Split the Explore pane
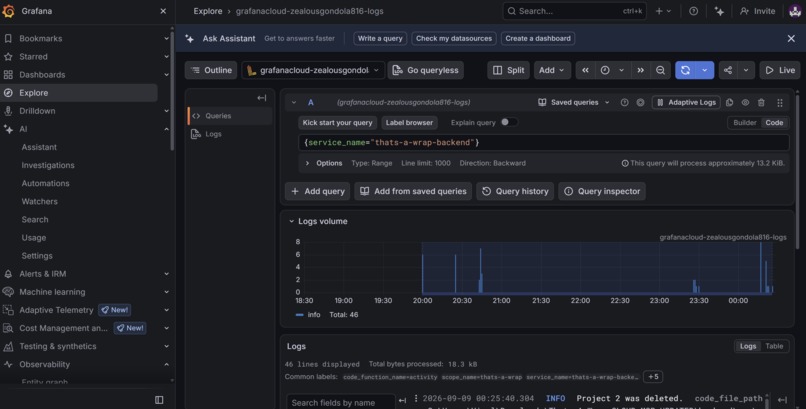The width and height of the screenshot is (806, 409). click(x=508, y=70)
